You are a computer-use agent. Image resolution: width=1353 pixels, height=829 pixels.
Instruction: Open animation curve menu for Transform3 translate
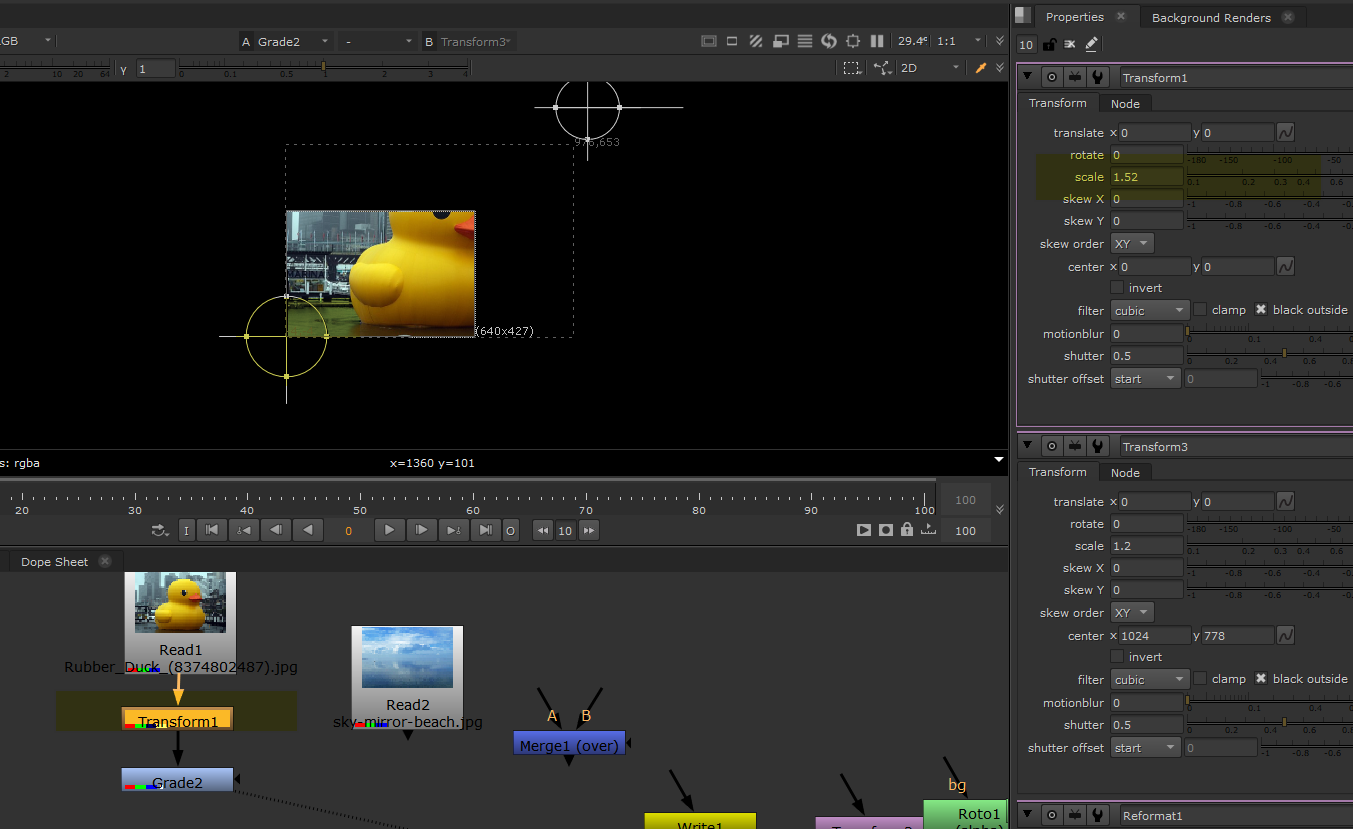pos(1286,501)
